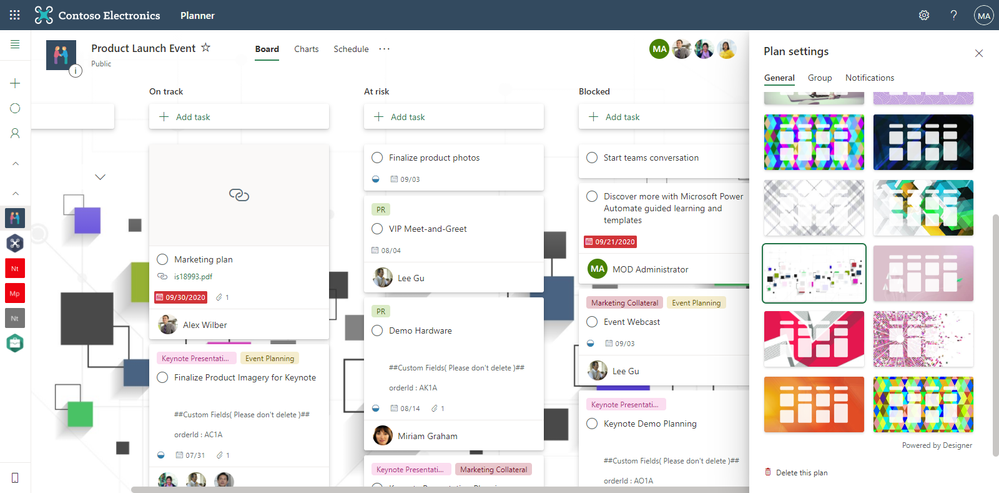Add task in Blocked bucket
Screen dimensions: 999x493
[x=663, y=117]
